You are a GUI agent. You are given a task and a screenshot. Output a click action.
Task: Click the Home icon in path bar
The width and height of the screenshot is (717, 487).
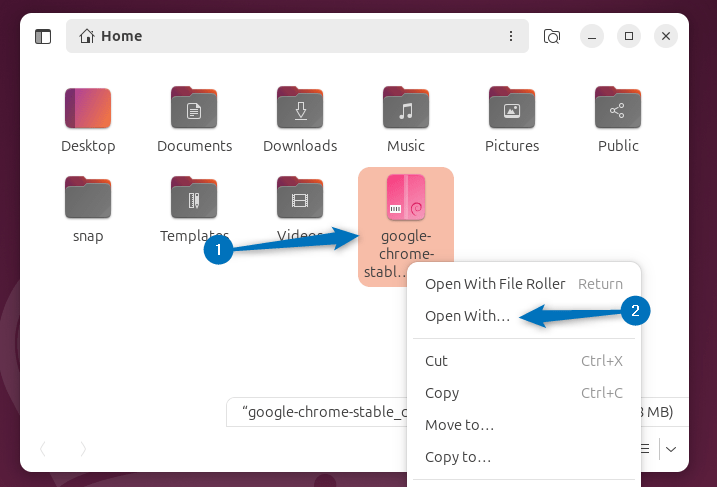coord(87,36)
